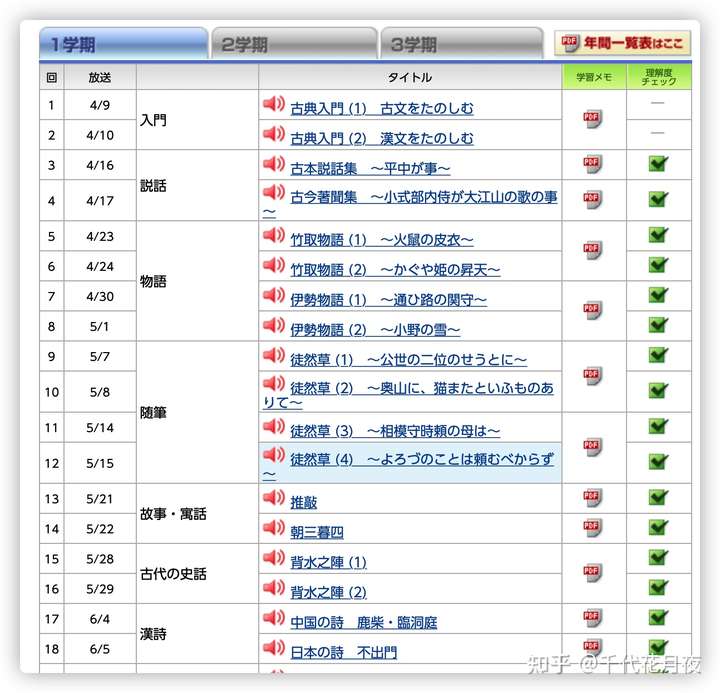Image resolution: width=720 pixels, height=693 pixels.
Task: Open comprehension check for 徒然草 (1)
Action: point(658,355)
